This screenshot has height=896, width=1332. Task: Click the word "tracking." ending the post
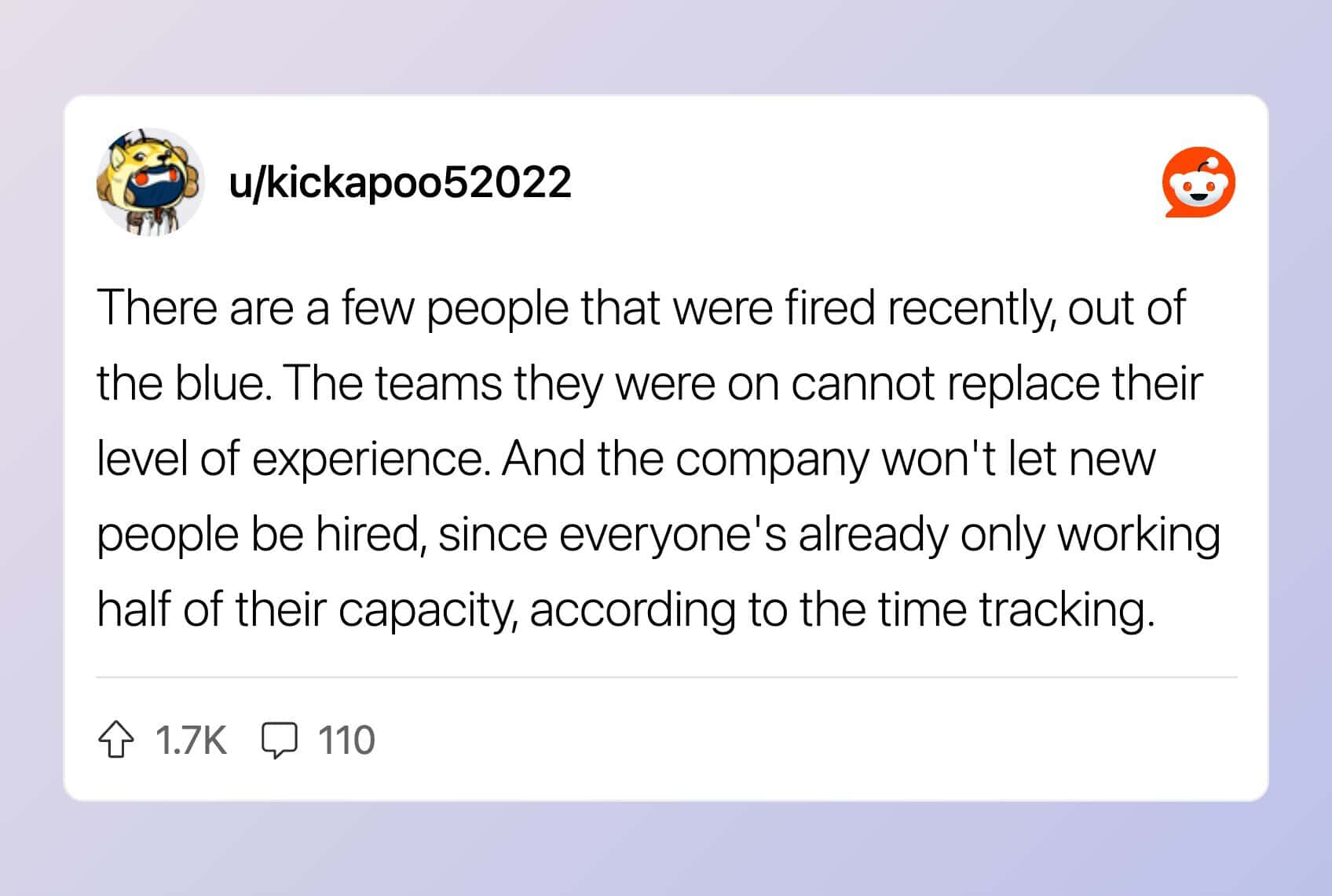pos(1067,609)
